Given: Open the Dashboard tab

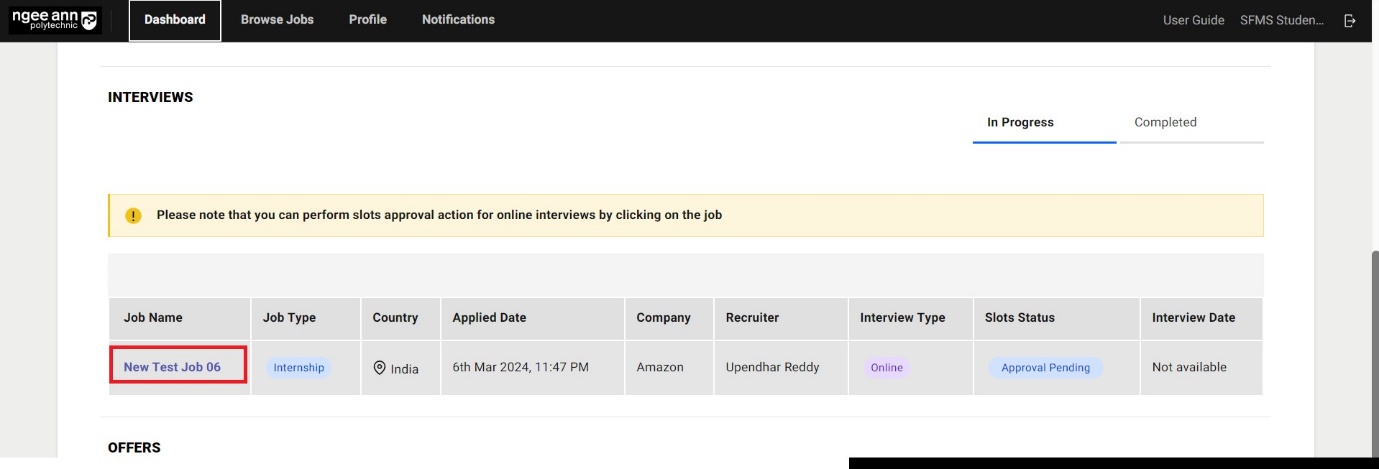Looking at the screenshot, I should (x=175, y=20).
